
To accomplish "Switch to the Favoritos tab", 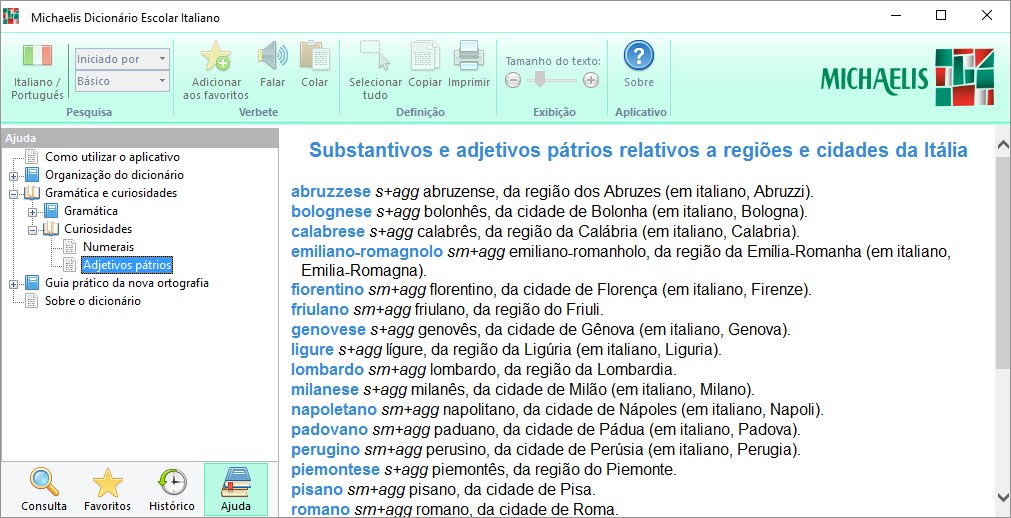I will click(107, 490).
